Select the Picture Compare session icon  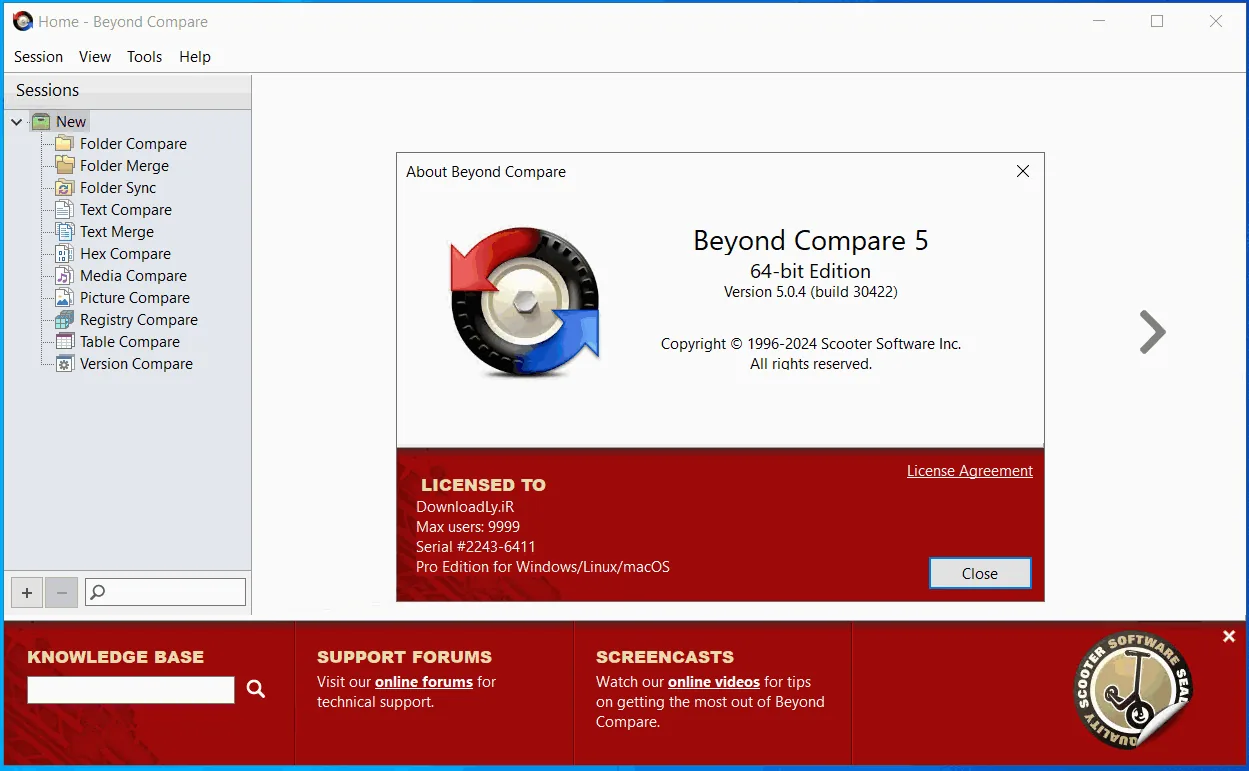(x=64, y=298)
